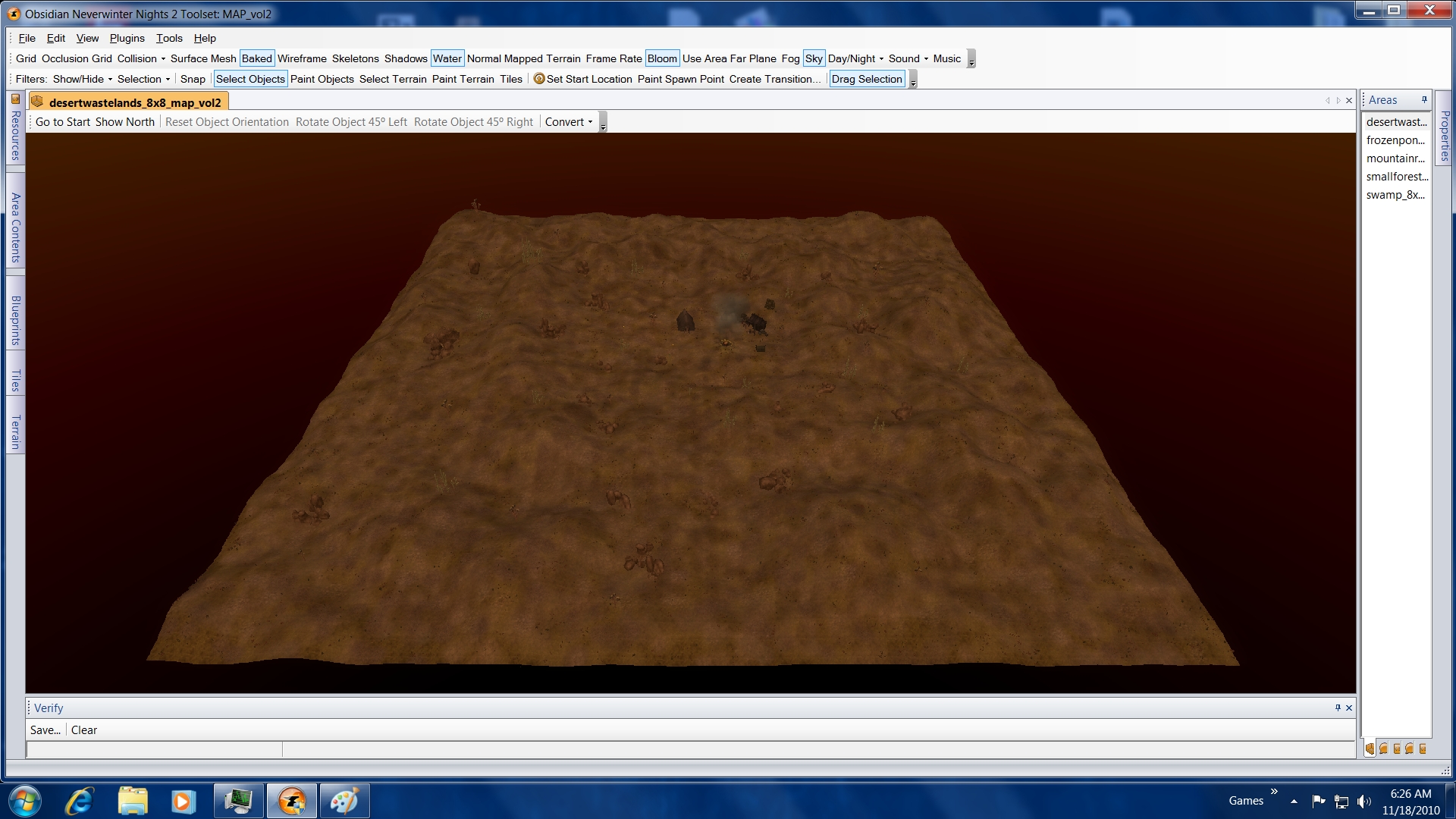Screen dimensions: 1456x819
Task: Open Toolset app in Windows taskbar
Action: tap(292, 801)
